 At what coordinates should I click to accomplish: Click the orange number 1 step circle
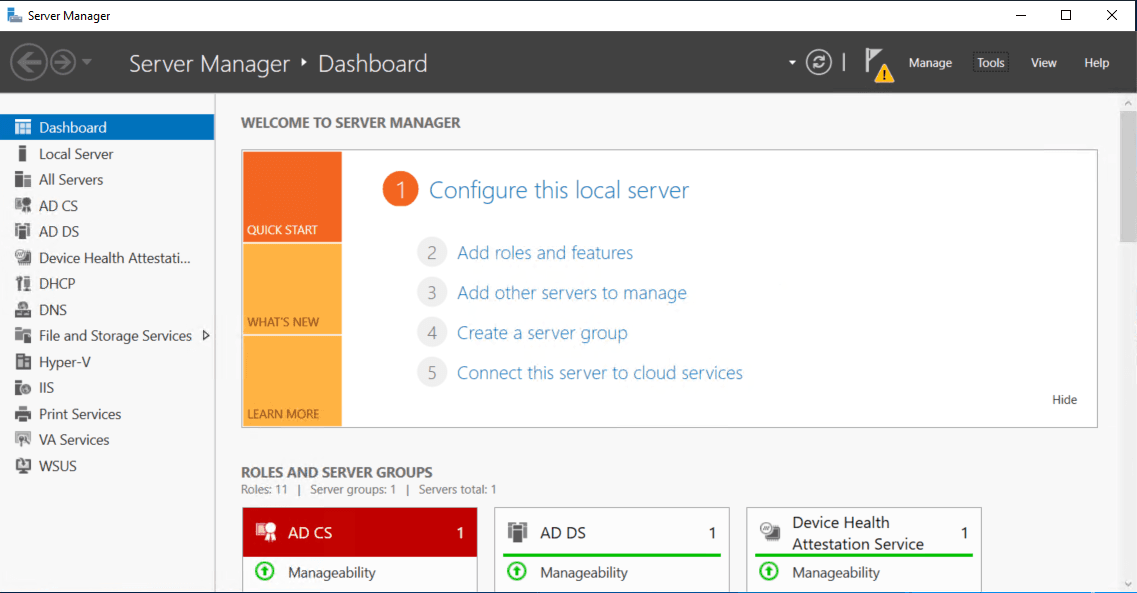pos(400,189)
